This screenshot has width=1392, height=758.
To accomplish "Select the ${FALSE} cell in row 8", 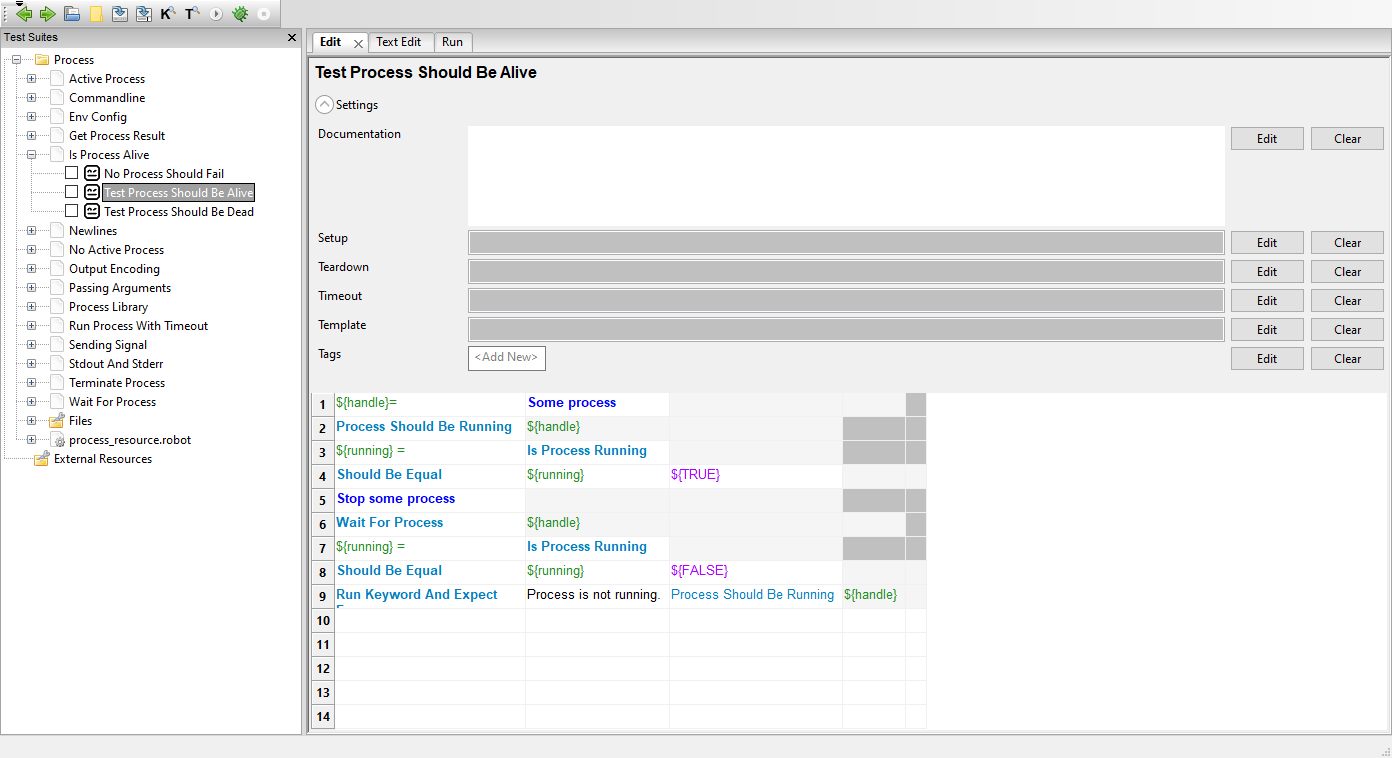I will [756, 571].
